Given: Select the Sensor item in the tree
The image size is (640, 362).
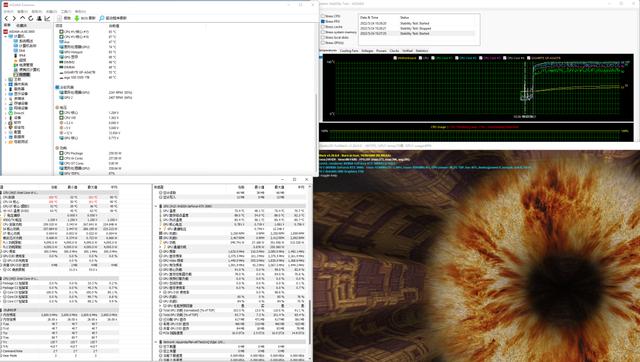Looking at the screenshot, I should [22, 75].
